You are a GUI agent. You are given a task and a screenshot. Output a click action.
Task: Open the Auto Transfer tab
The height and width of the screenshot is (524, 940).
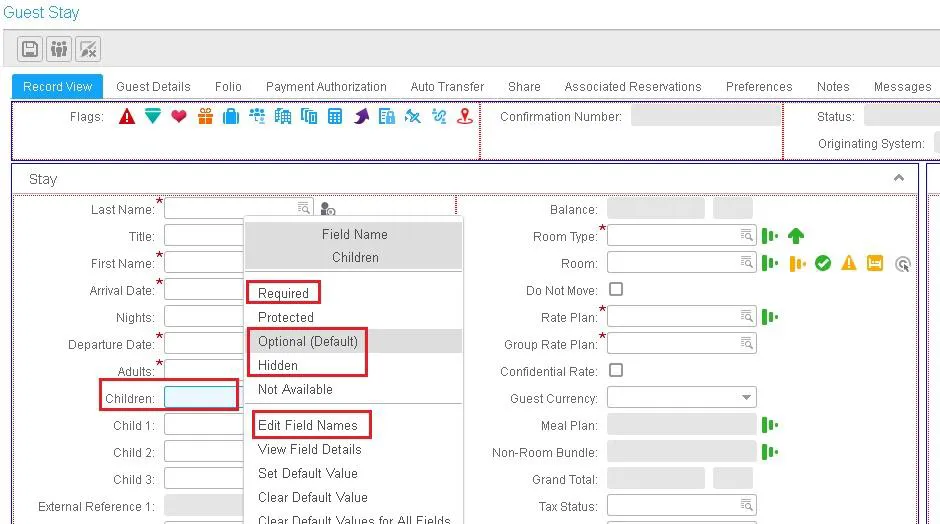[x=447, y=86]
